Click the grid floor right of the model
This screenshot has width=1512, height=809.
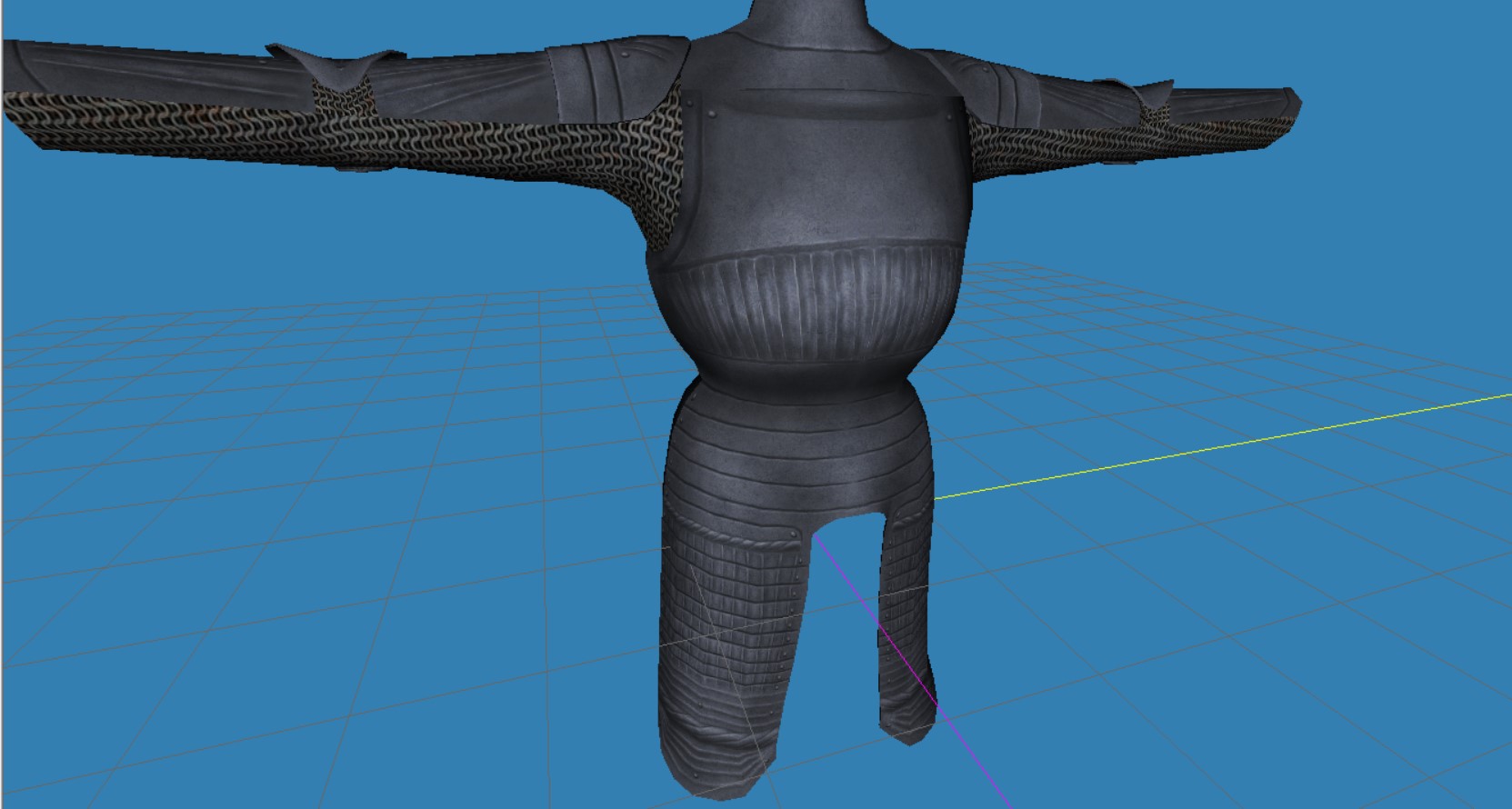click(1227, 591)
